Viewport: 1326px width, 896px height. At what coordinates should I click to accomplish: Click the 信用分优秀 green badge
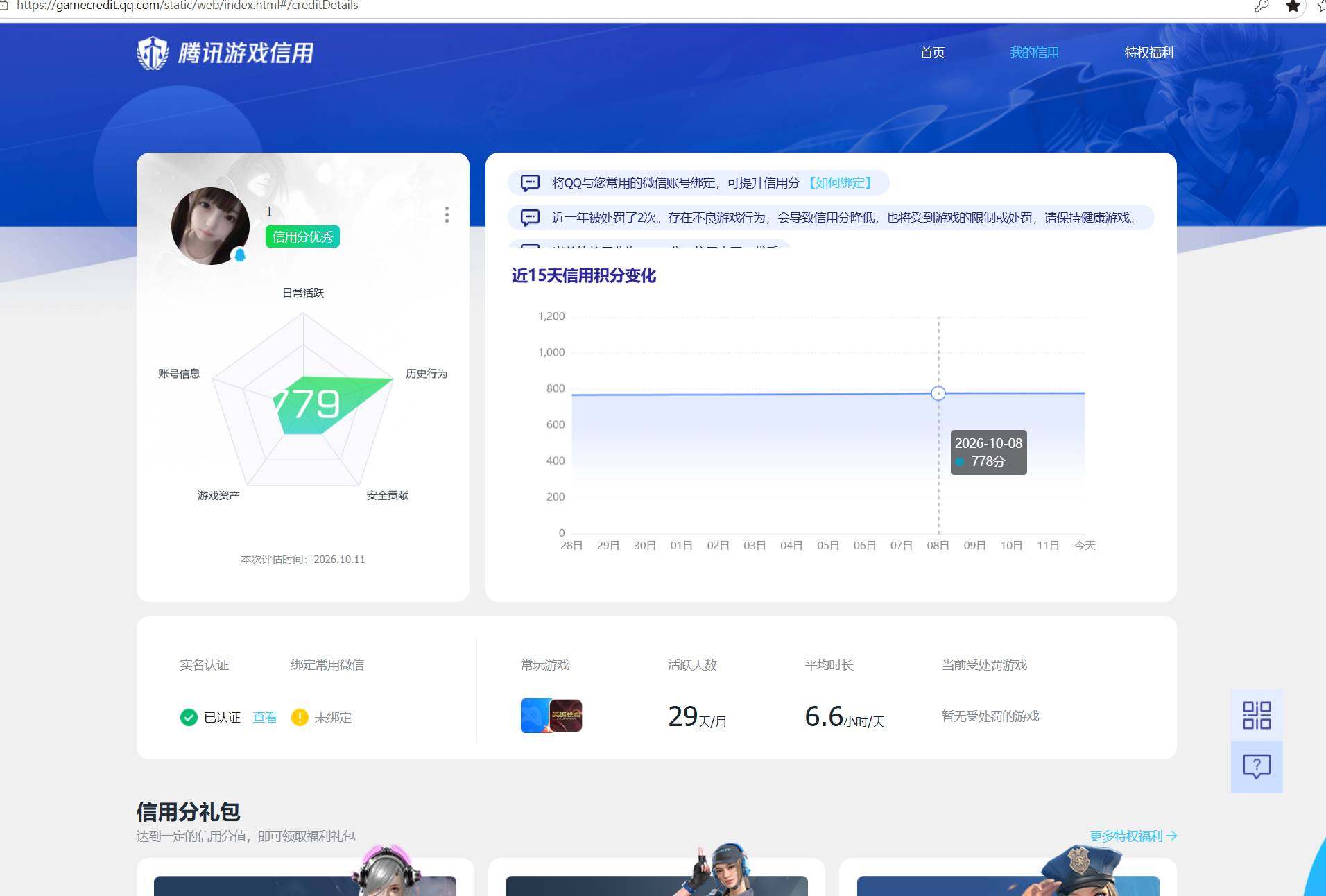click(x=302, y=237)
